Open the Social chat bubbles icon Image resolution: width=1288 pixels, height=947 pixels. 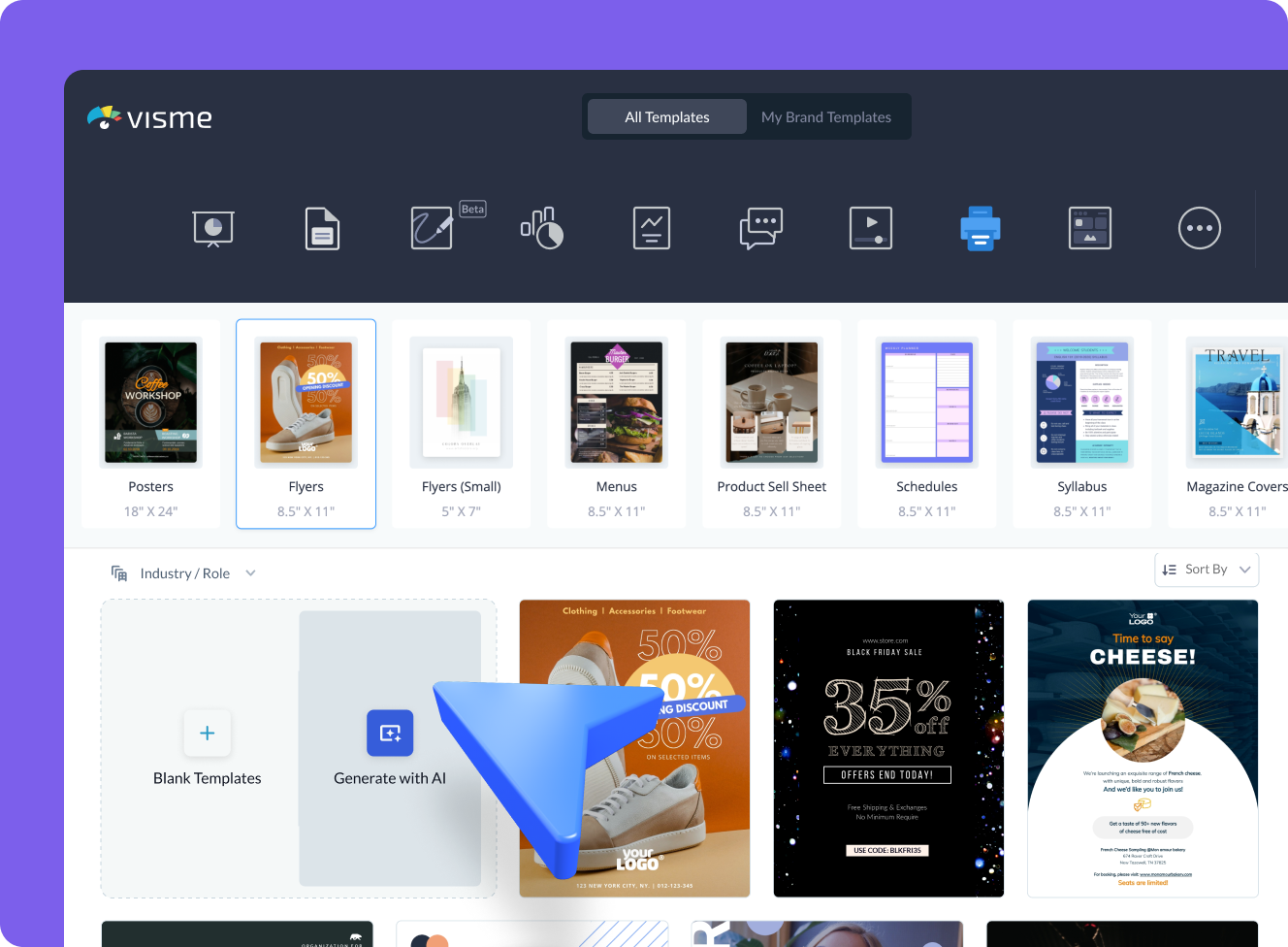pyautogui.click(x=761, y=229)
